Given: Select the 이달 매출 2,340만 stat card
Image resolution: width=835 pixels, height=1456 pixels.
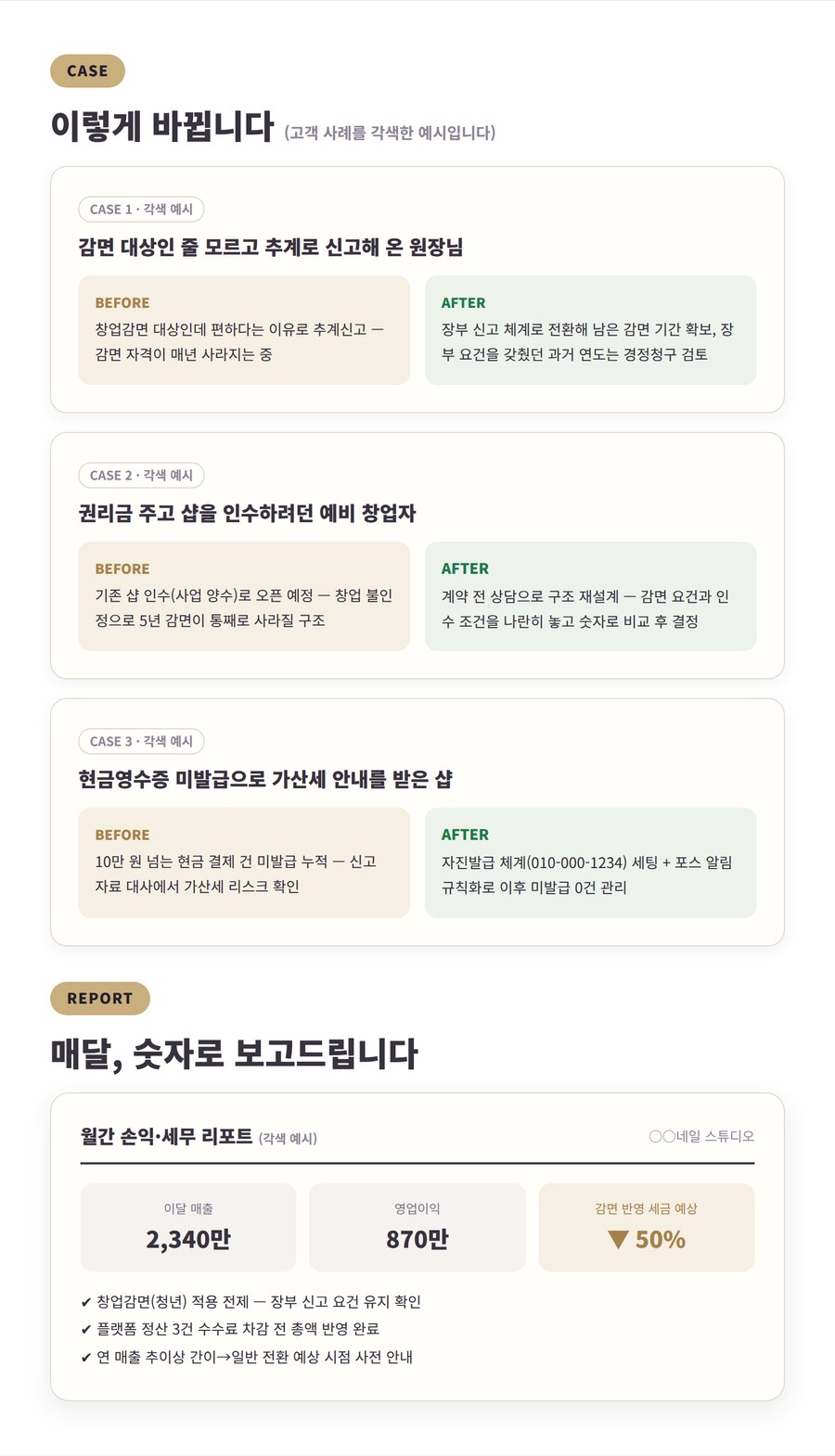Looking at the screenshot, I should (188, 1228).
